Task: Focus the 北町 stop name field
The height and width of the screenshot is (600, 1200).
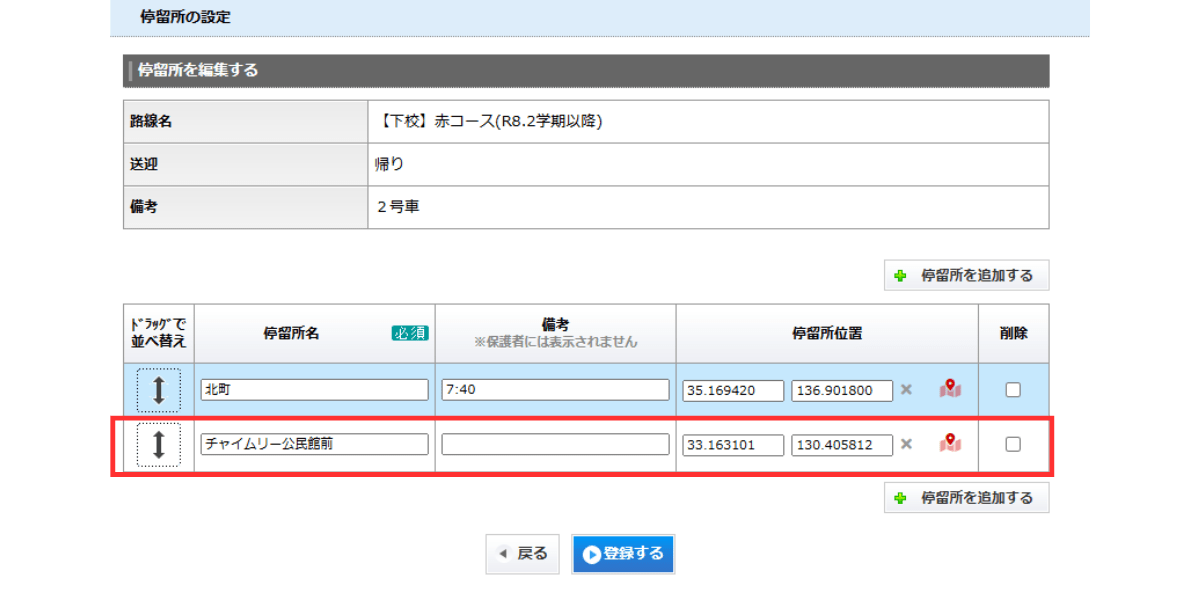Action: pos(314,390)
